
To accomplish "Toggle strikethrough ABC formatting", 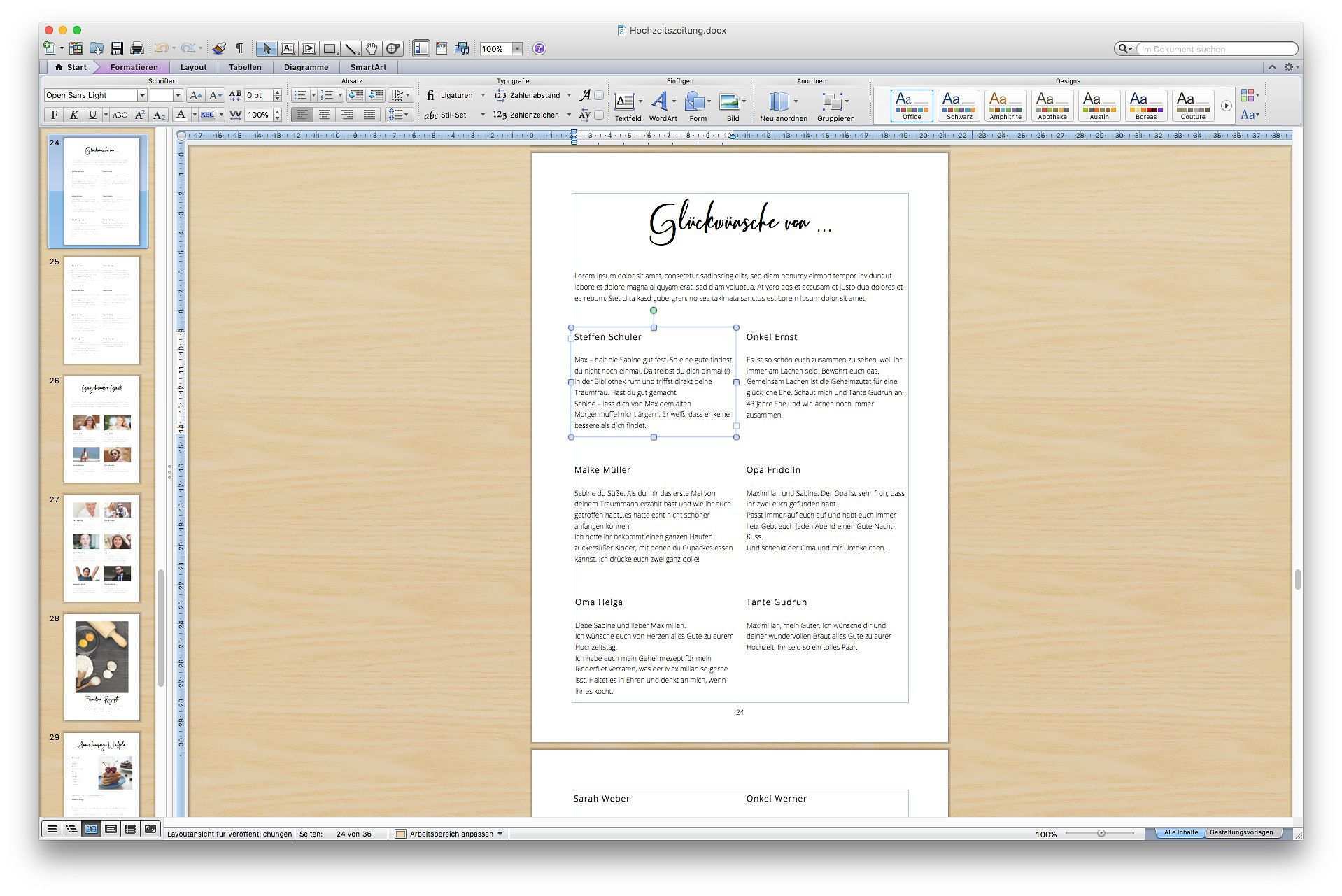I will [x=120, y=115].
